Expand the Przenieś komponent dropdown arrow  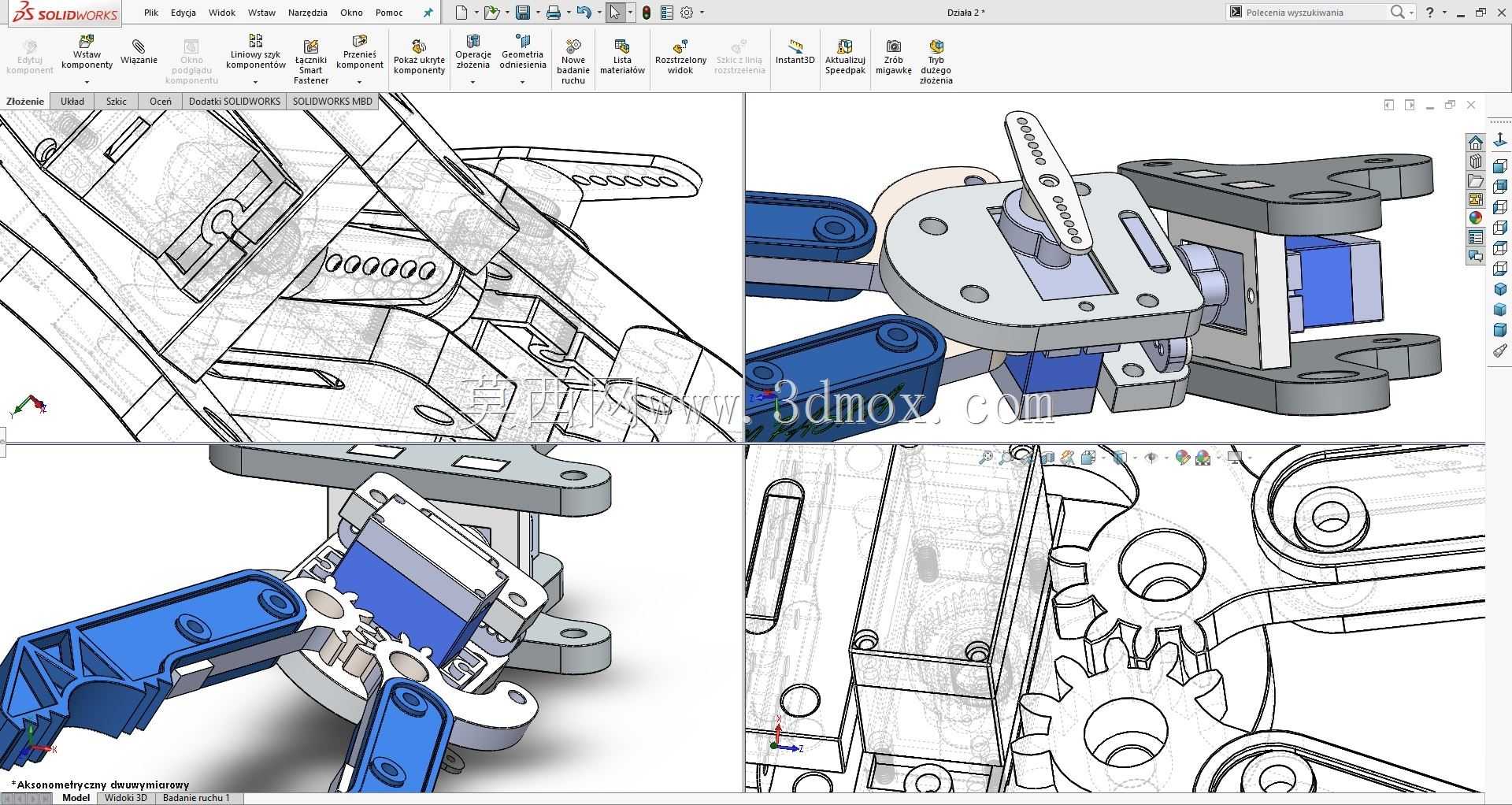[x=360, y=82]
